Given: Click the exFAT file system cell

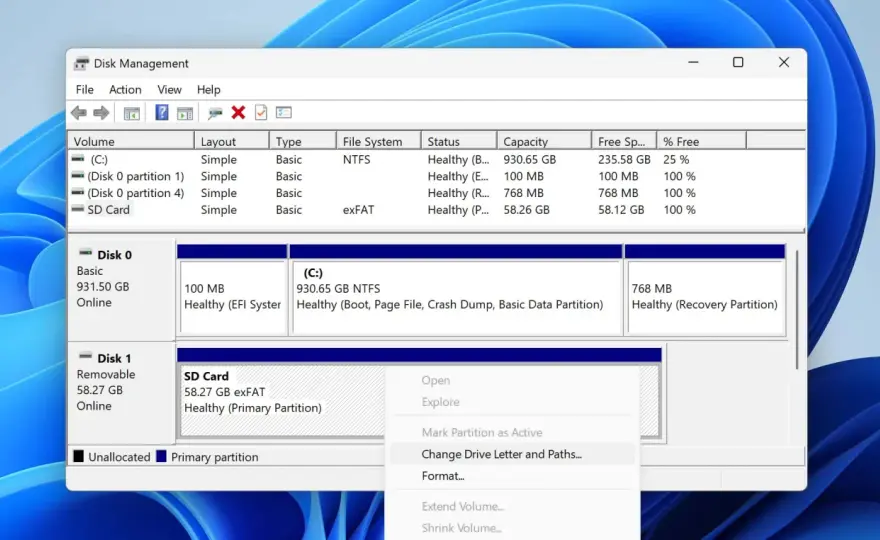Looking at the screenshot, I should 358,210.
